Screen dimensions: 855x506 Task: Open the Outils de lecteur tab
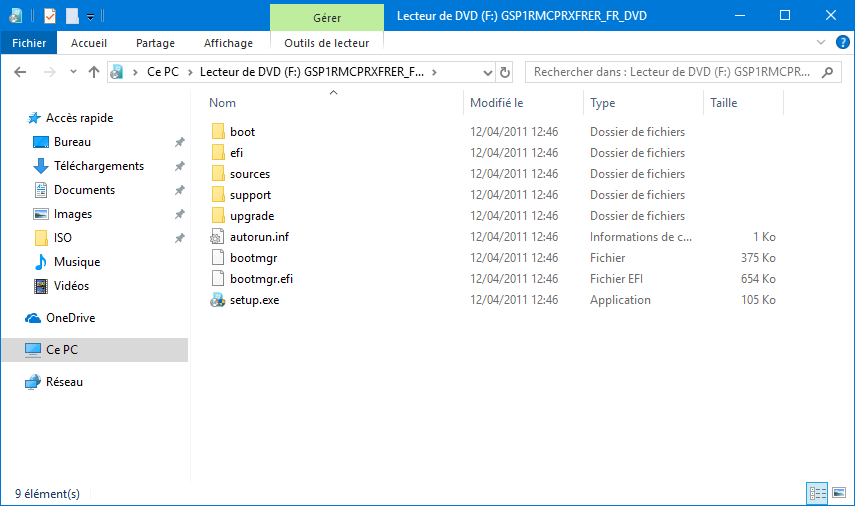(x=327, y=43)
